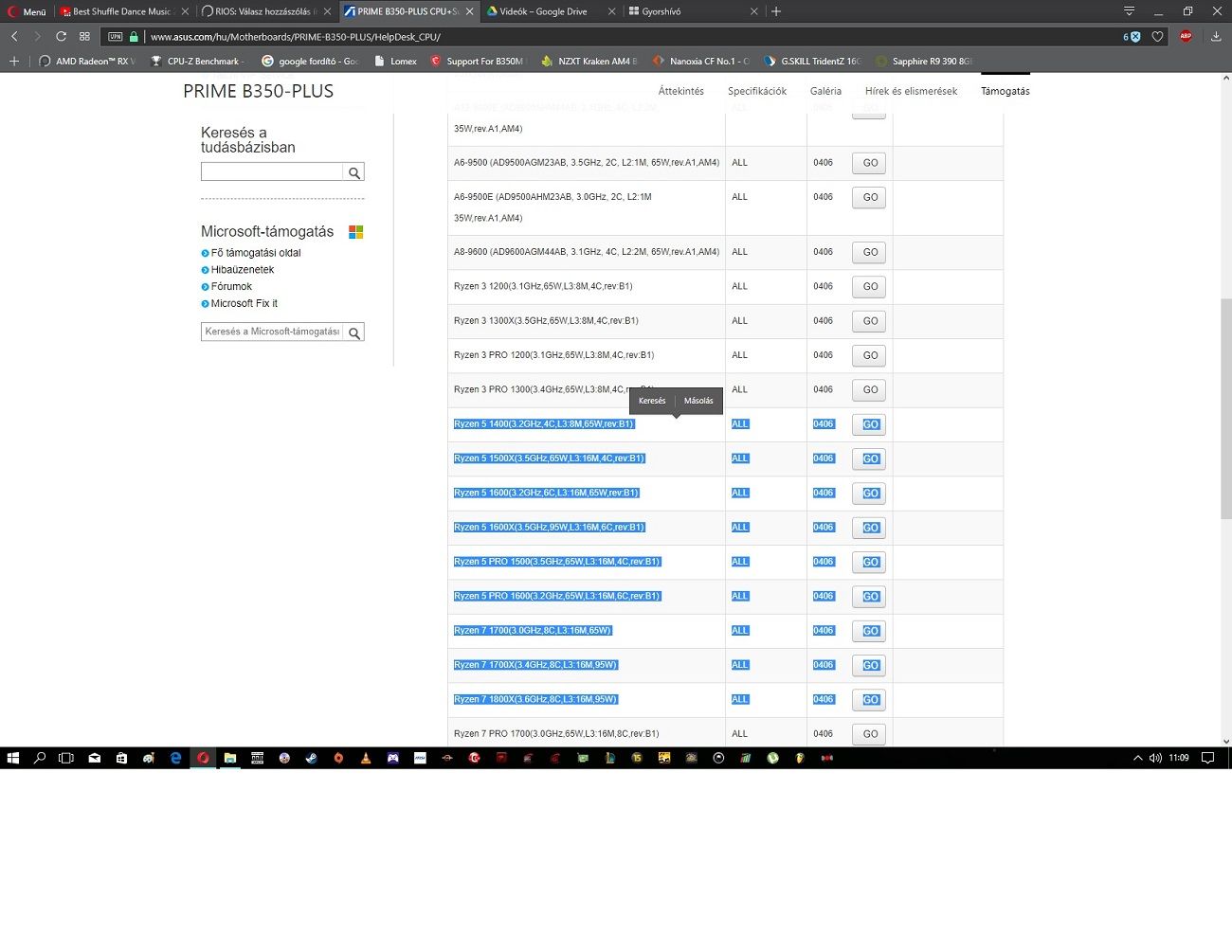Open Hírek és elismerések page tab

coord(911,91)
